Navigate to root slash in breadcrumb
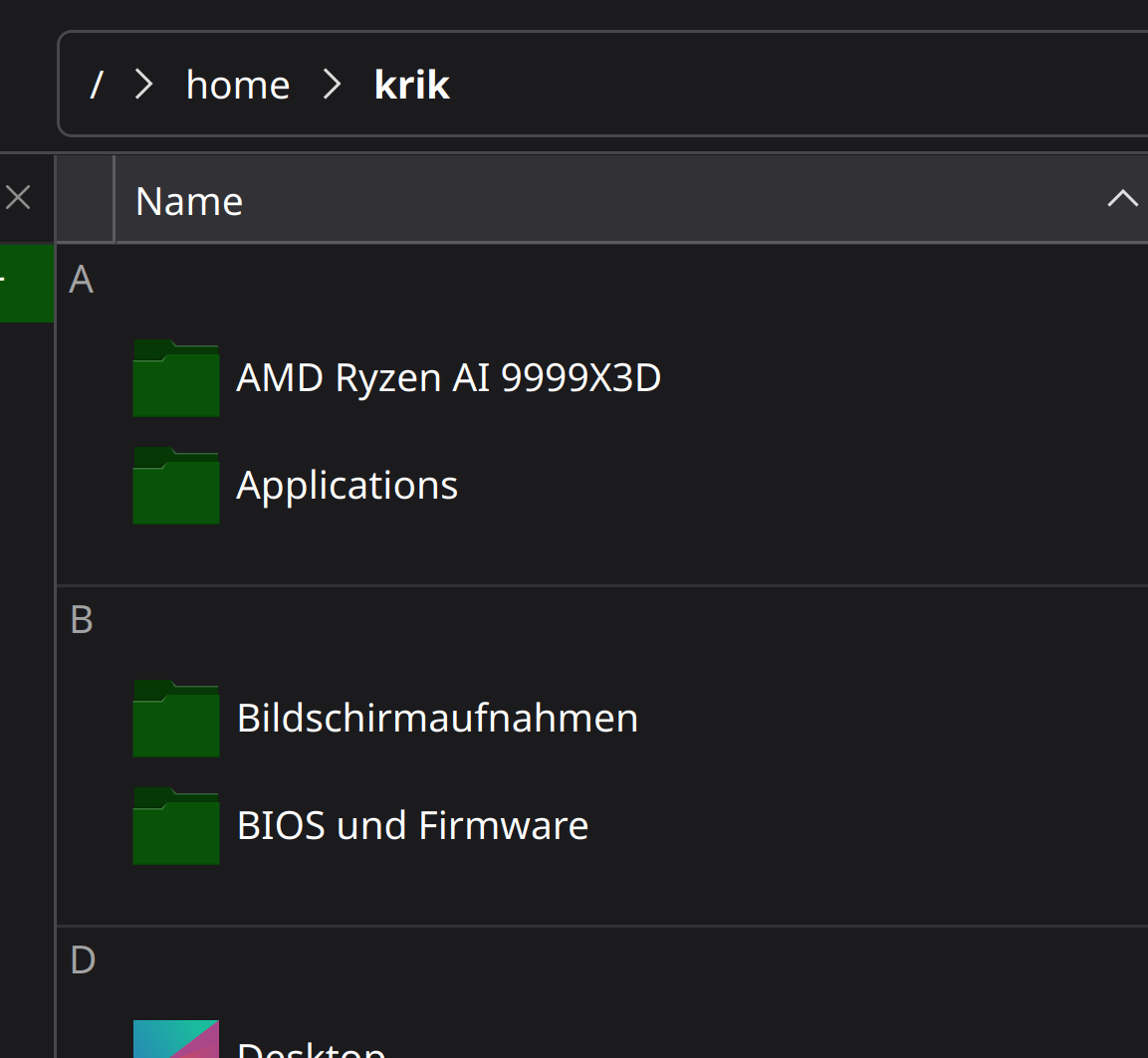Viewport: 1148px width, 1058px height. [96, 85]
